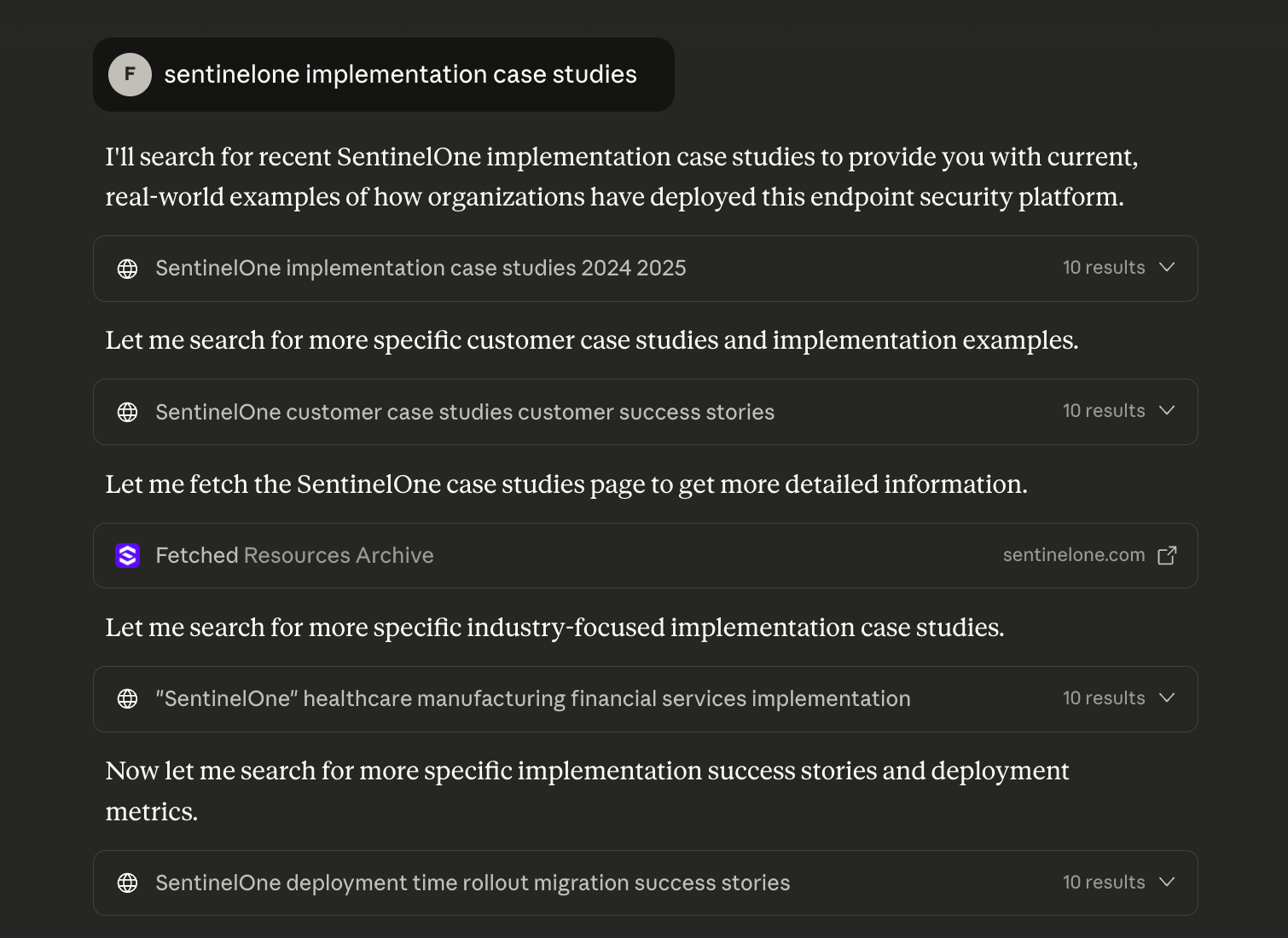This screenshot has width=1288, height=938.
Task: Click "SentinelOne implementation case studies 2024 2025" query
Action: point(421,269)
